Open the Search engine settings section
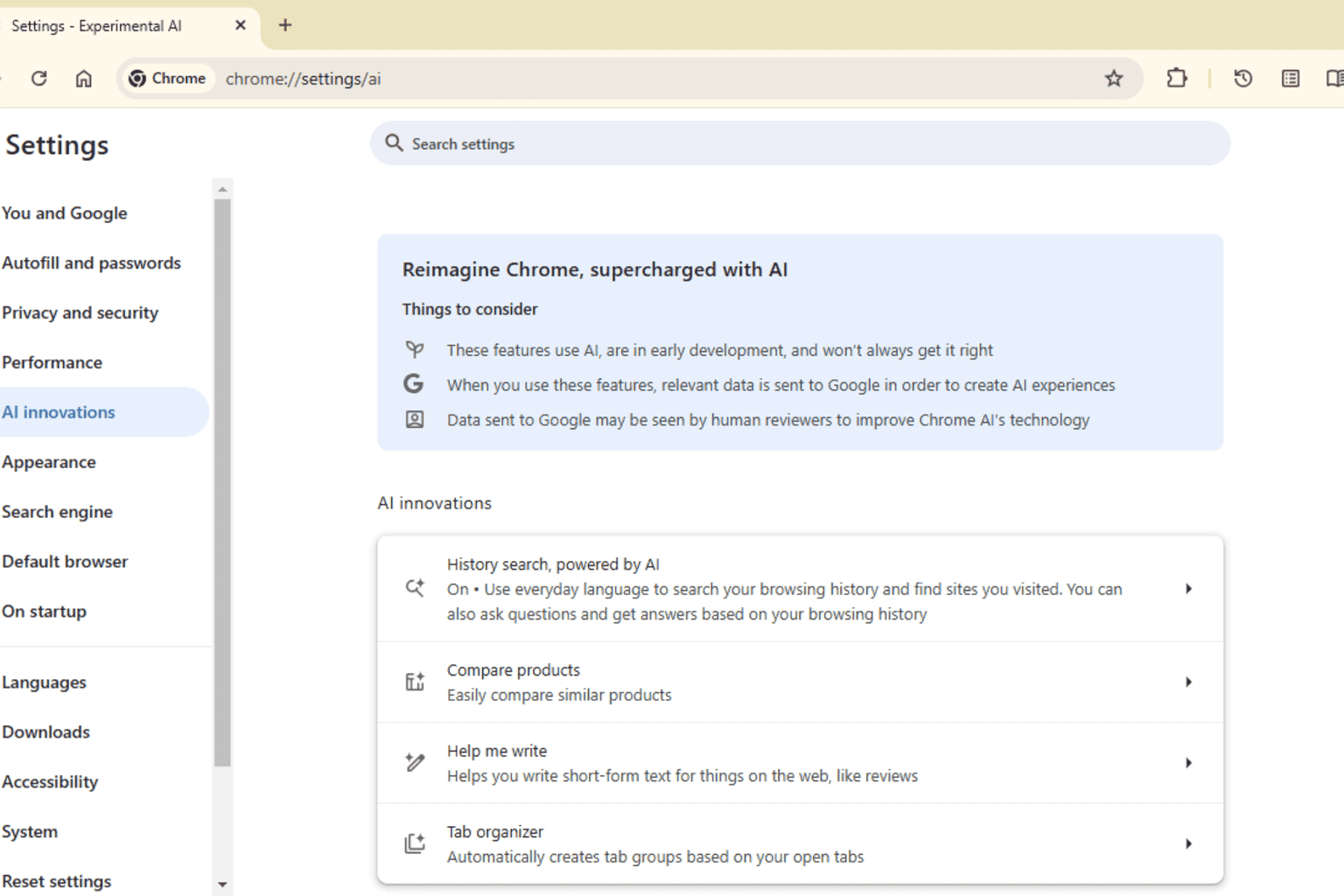This screenshot has height=896, width=1344. pyautogui.click(x=57, y=512)
